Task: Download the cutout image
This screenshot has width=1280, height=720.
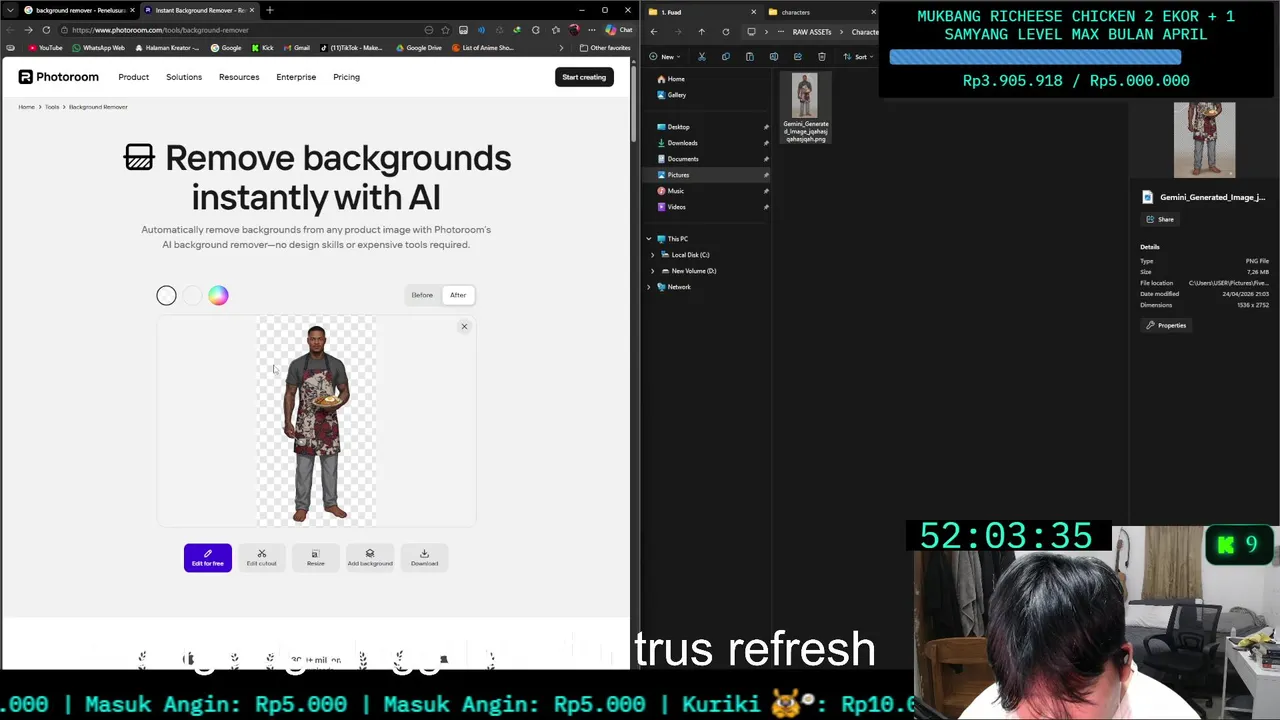Action: (x=424, y=557)
